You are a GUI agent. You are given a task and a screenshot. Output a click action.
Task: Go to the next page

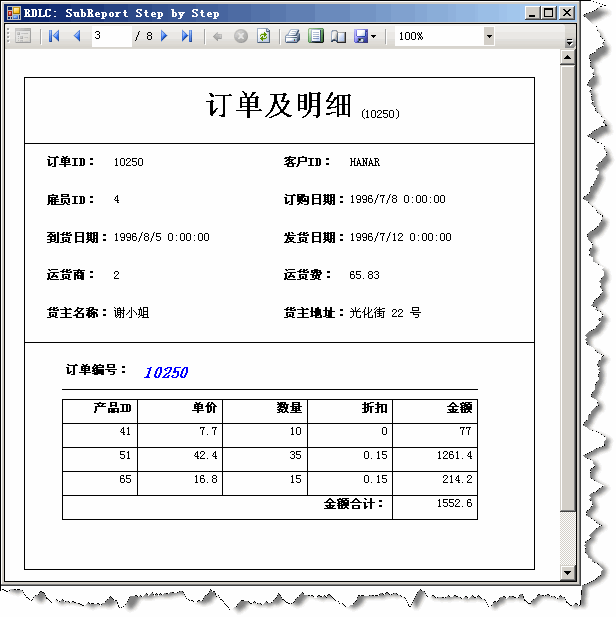165,36
